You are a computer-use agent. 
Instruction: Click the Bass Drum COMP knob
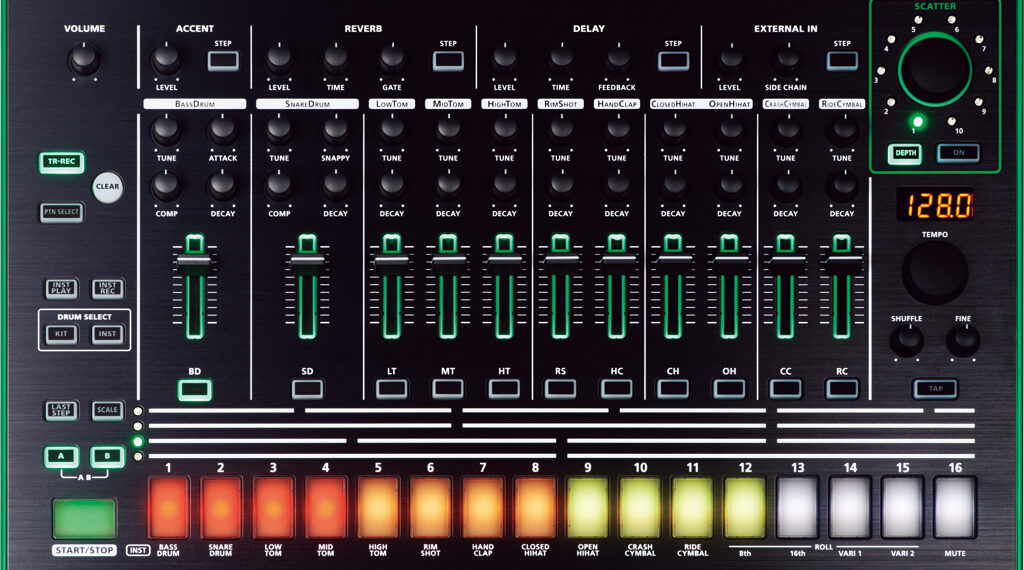pos(167,186)
